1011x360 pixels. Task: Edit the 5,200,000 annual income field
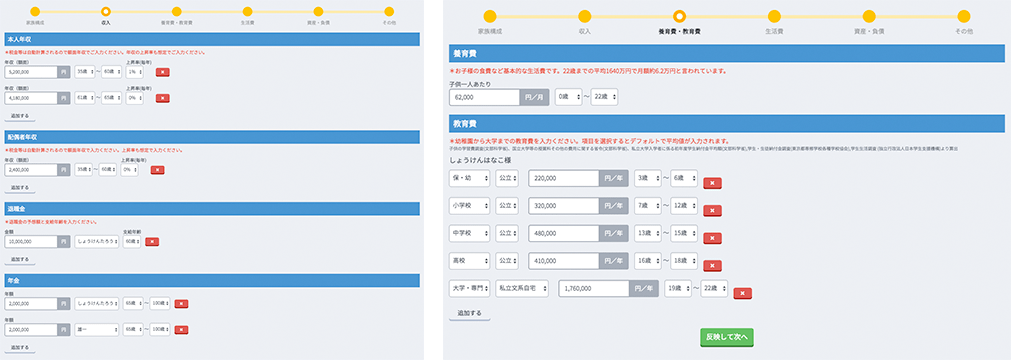pos(31,73)
